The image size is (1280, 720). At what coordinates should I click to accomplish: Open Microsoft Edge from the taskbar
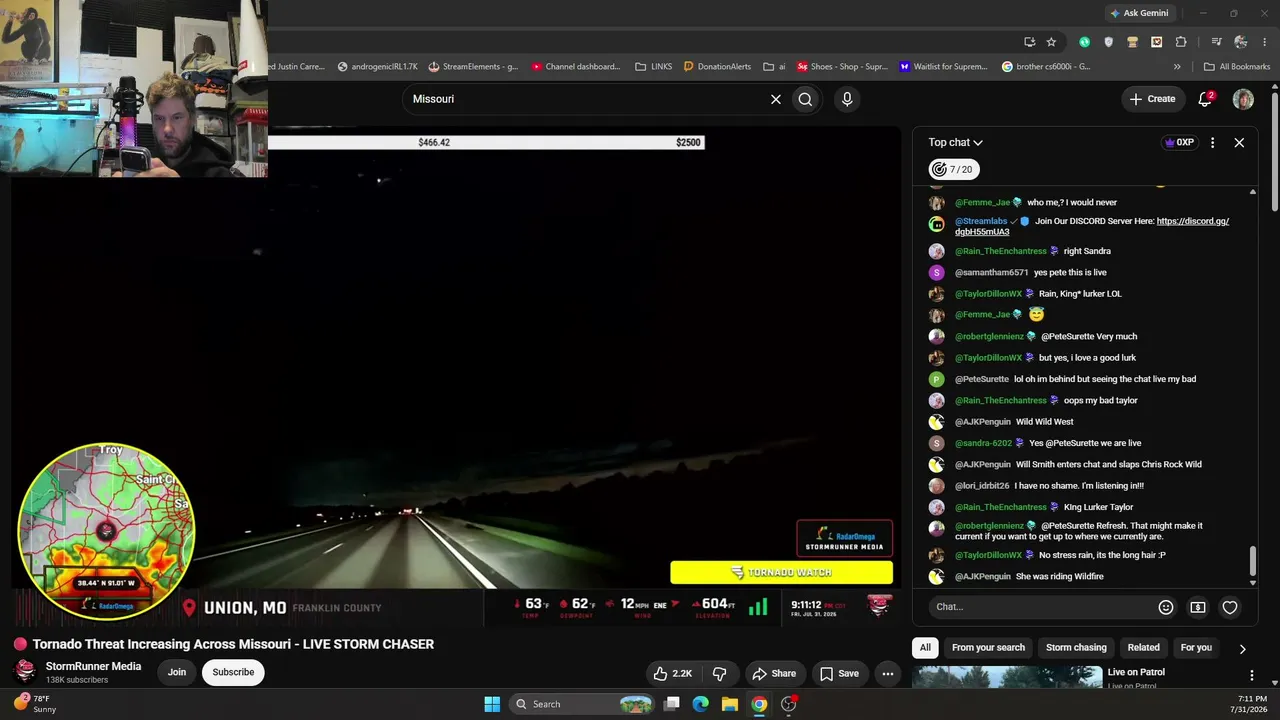tap(701, 704)
